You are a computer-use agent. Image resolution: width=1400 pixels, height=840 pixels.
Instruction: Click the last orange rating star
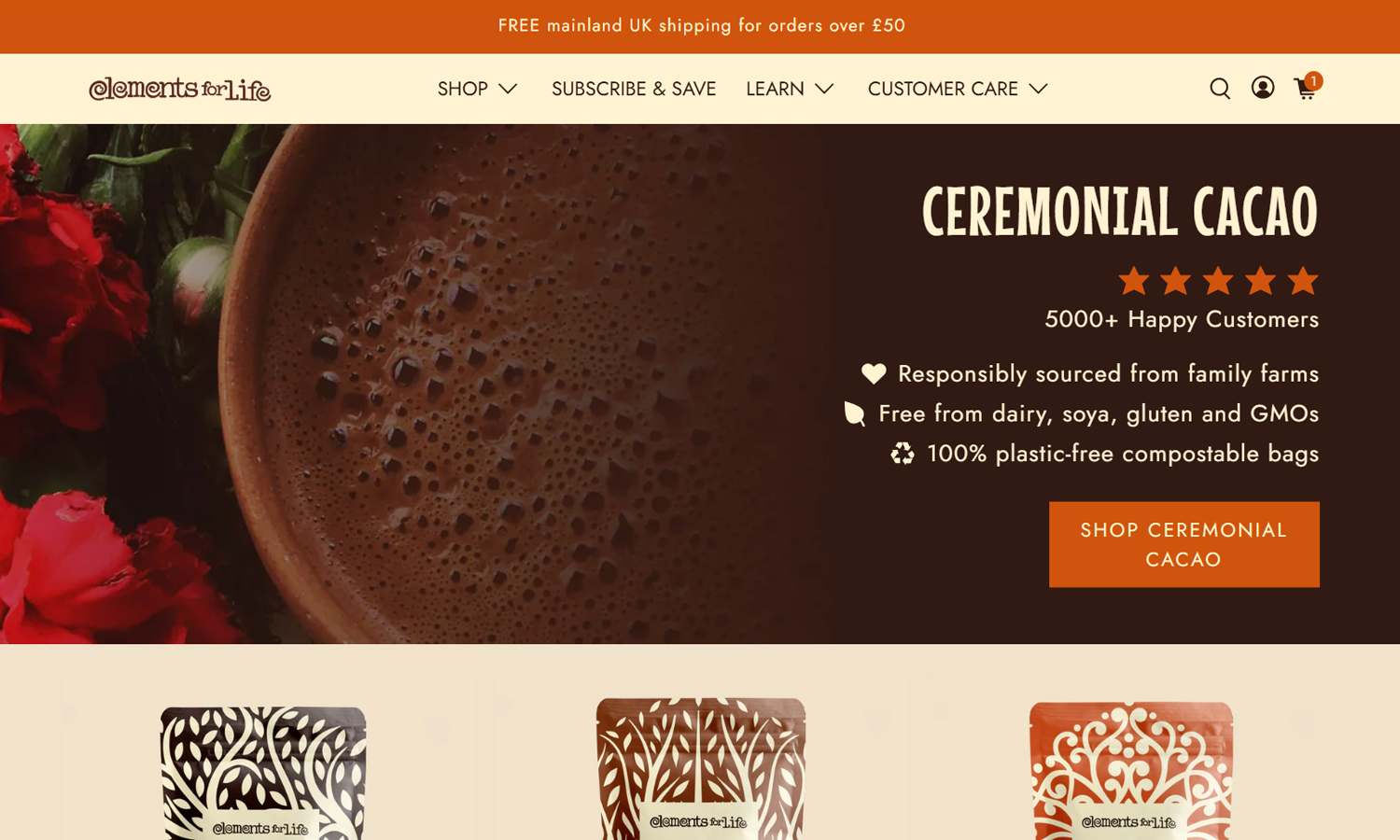pos(1303,280)
